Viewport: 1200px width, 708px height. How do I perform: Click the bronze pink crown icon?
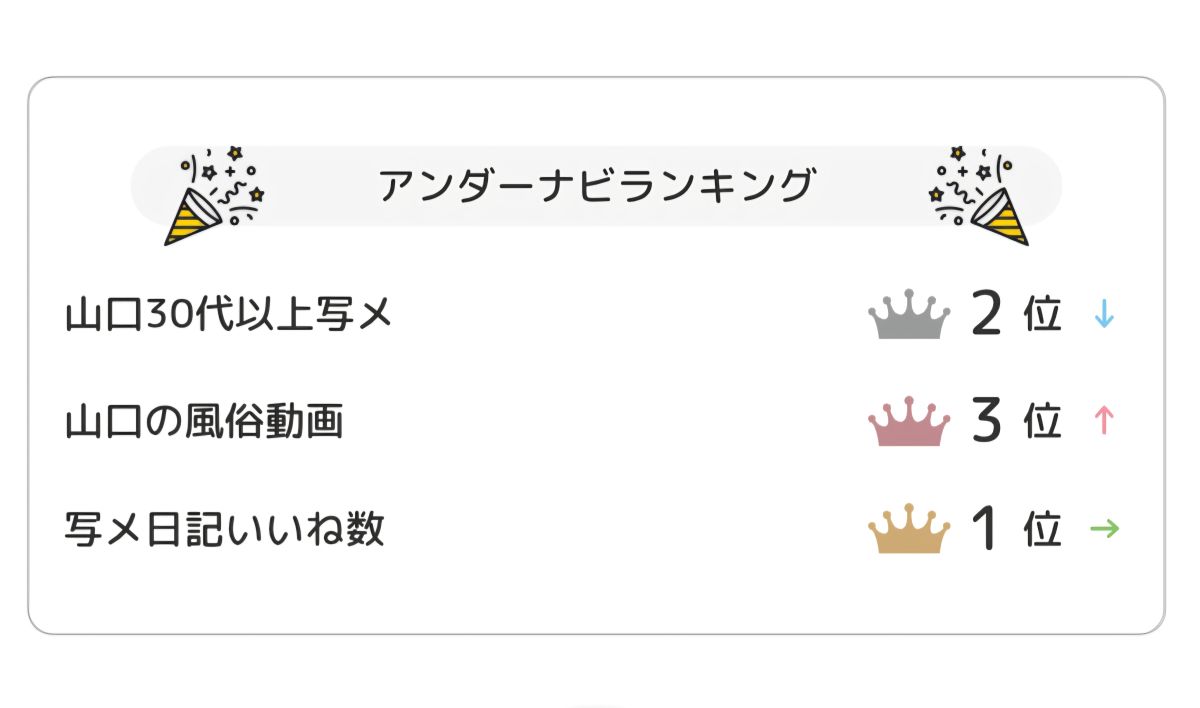pos(909,422)
